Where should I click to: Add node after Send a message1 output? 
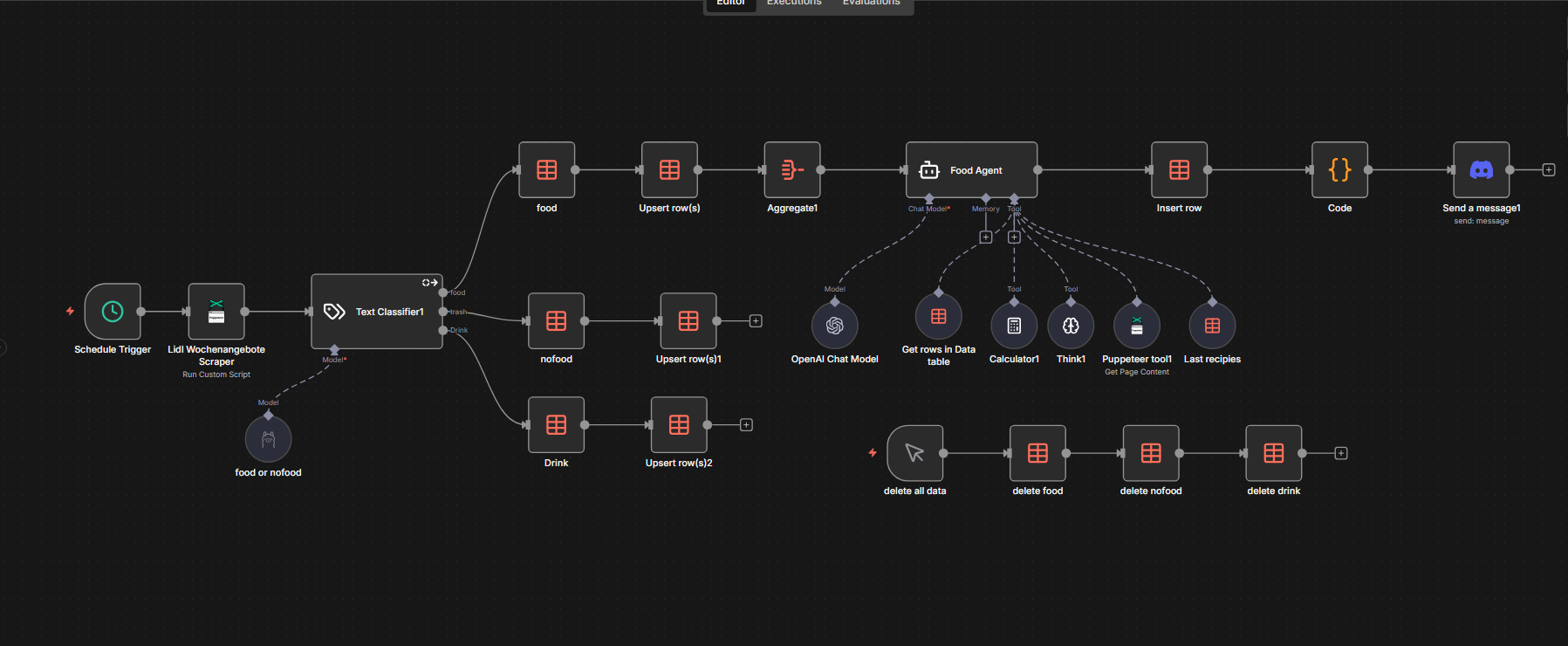point(1549,170)
